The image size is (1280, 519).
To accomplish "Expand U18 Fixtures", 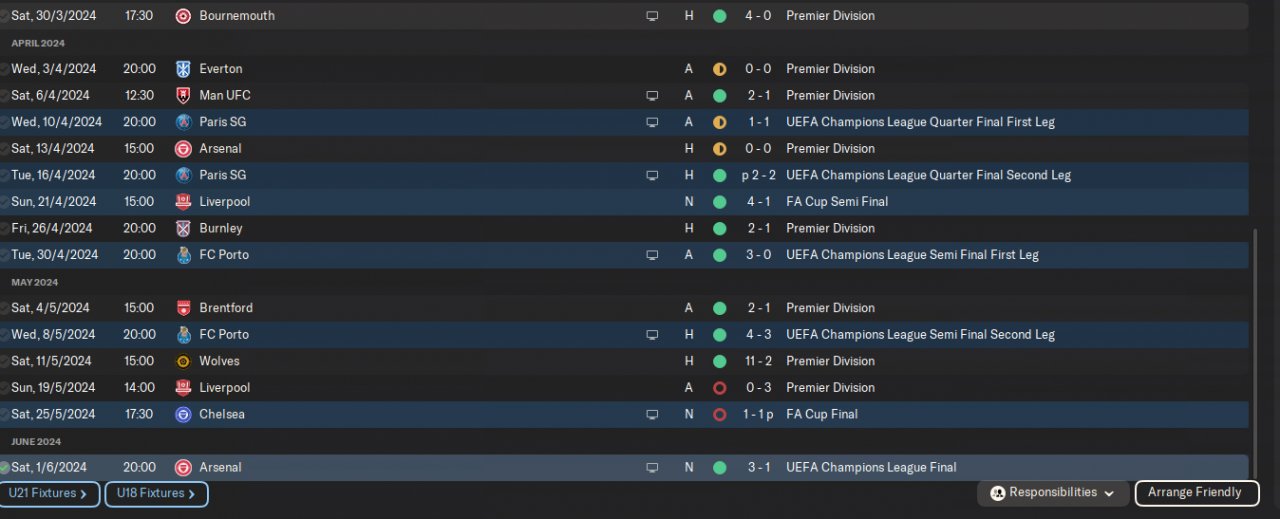I will tap(156, 494).
